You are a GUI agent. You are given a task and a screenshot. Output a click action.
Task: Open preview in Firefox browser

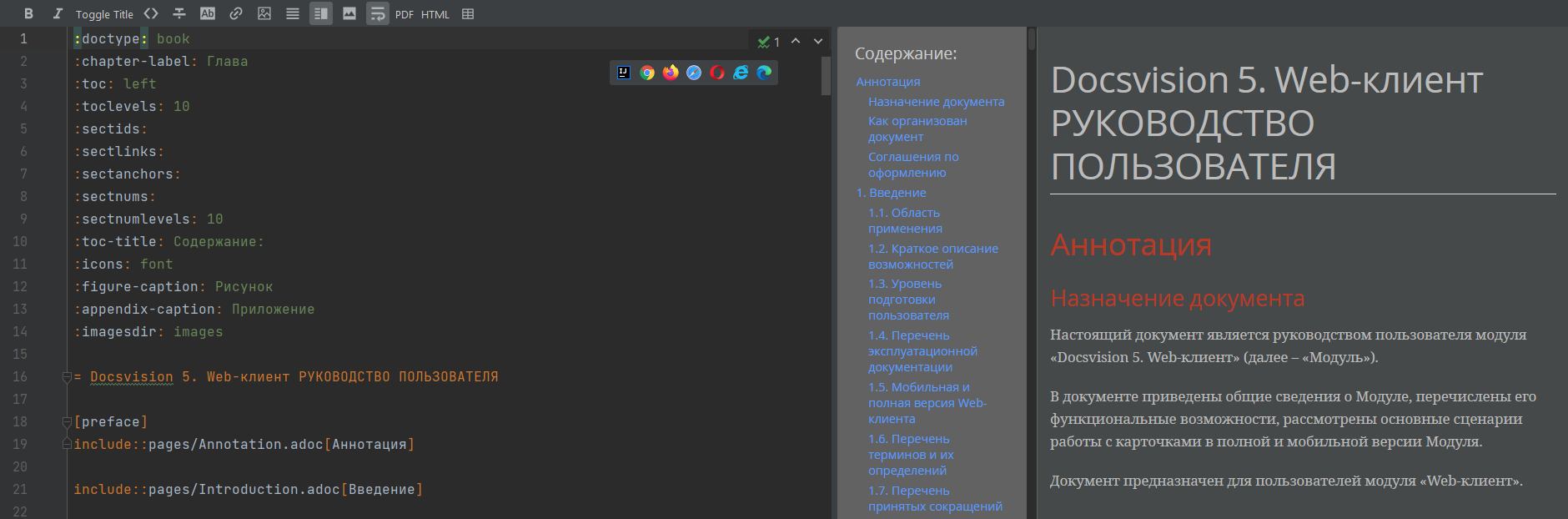pos(671,73)
